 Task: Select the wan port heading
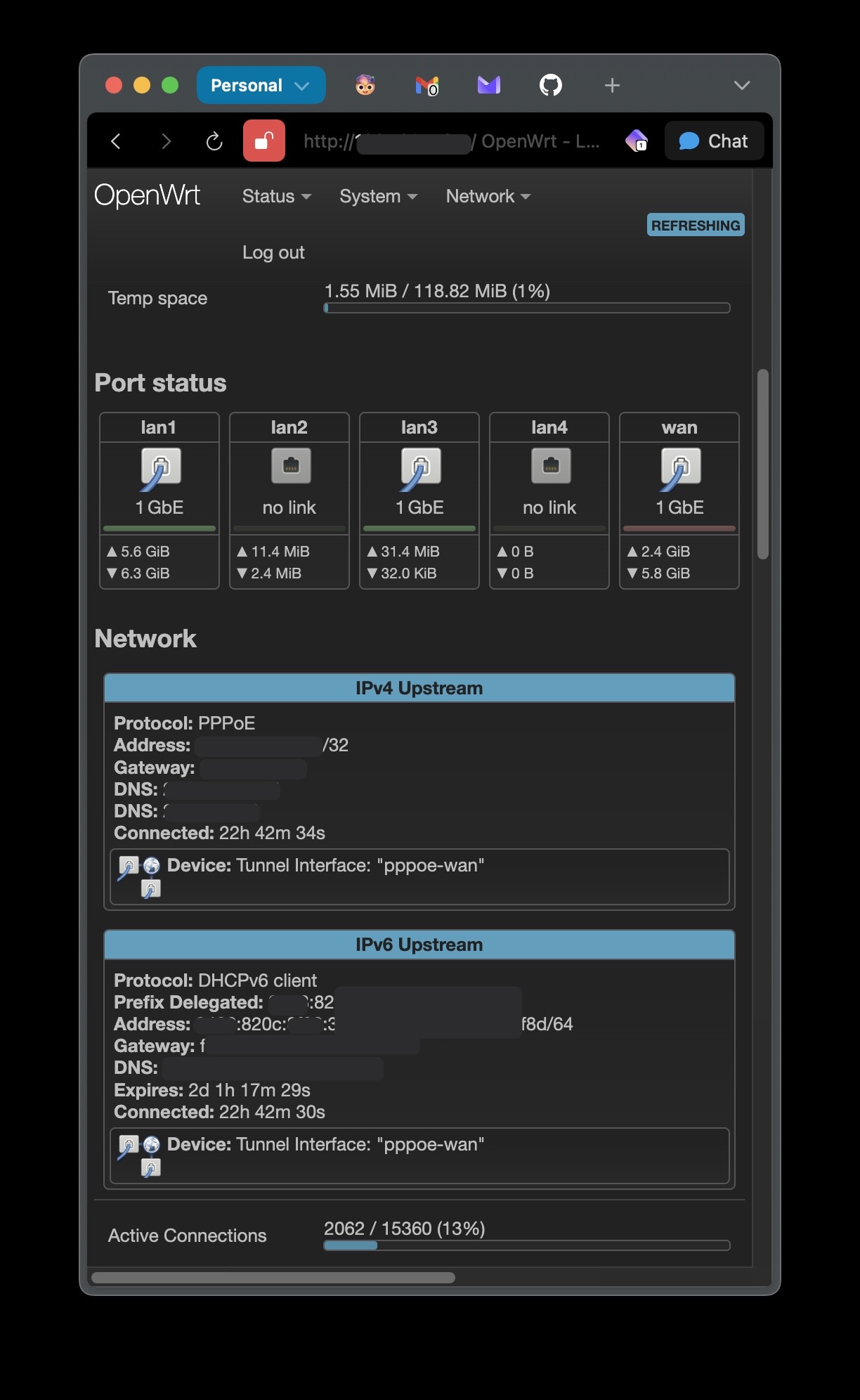coord(679,427)
